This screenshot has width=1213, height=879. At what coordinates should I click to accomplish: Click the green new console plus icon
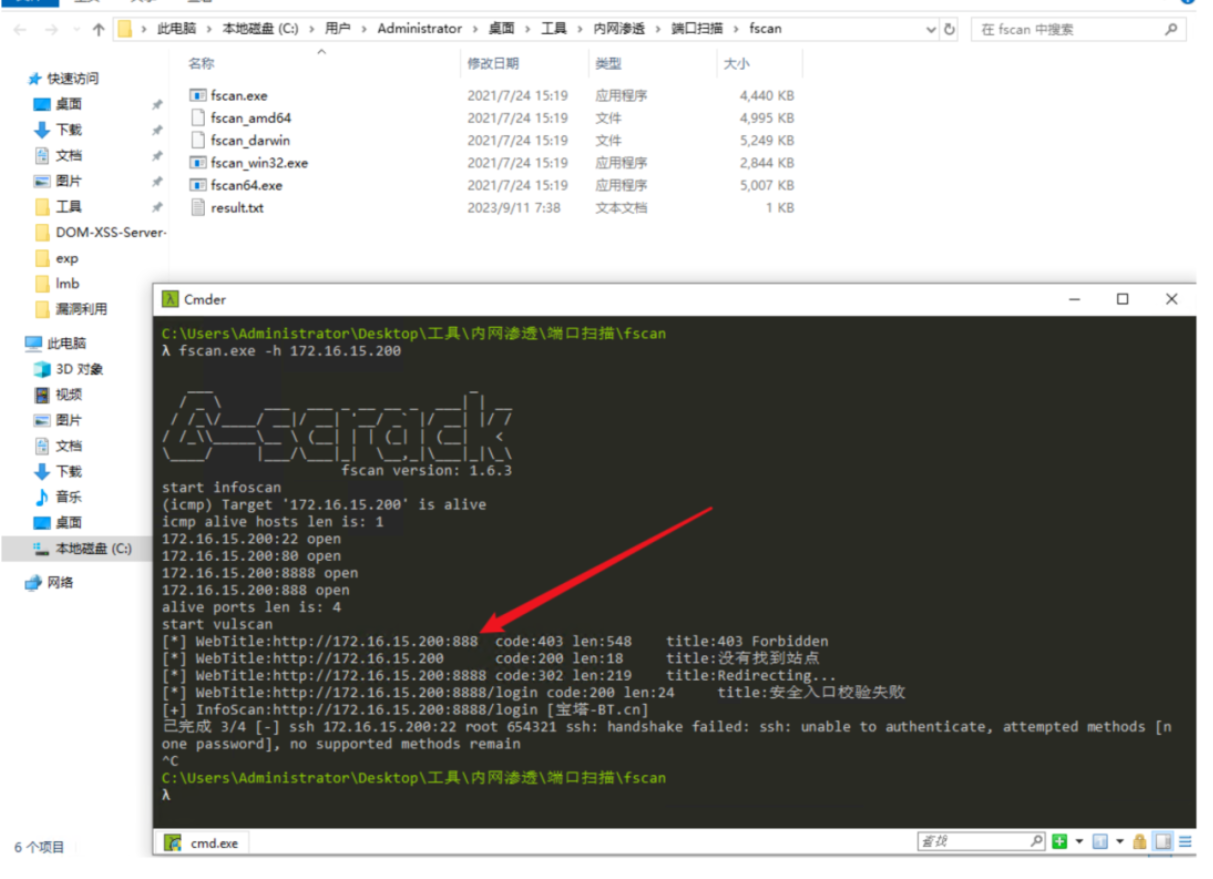point(1059,841)
